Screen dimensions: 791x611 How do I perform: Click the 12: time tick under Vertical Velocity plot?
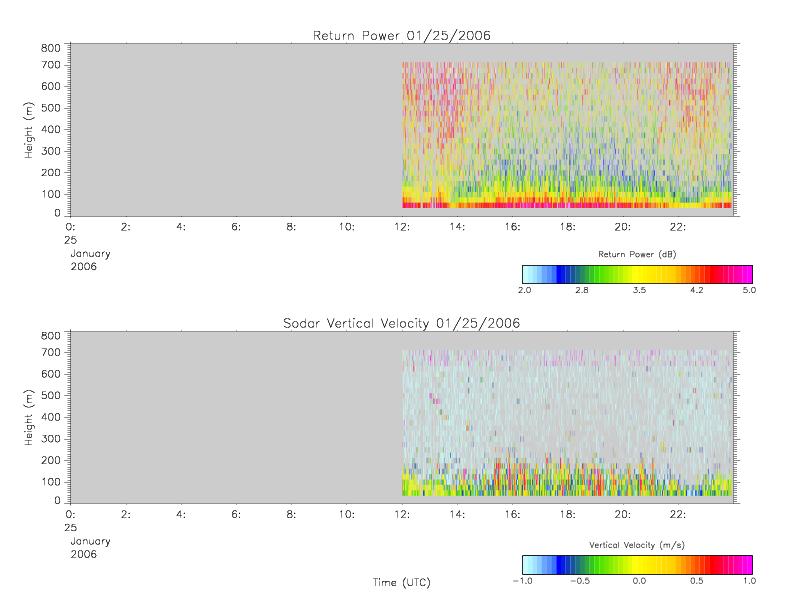402,515
